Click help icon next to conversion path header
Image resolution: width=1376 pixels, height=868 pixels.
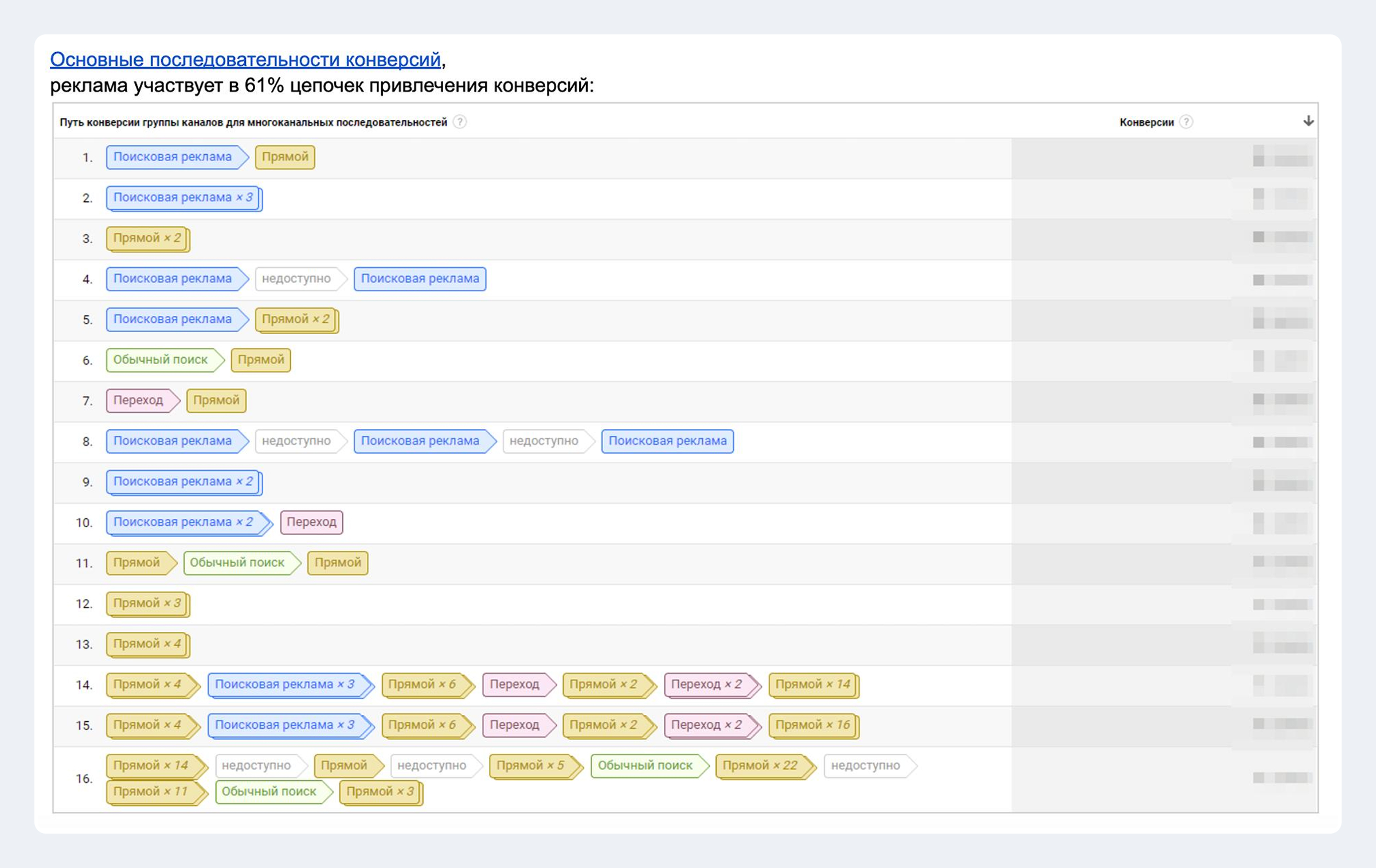pos(460,122)
